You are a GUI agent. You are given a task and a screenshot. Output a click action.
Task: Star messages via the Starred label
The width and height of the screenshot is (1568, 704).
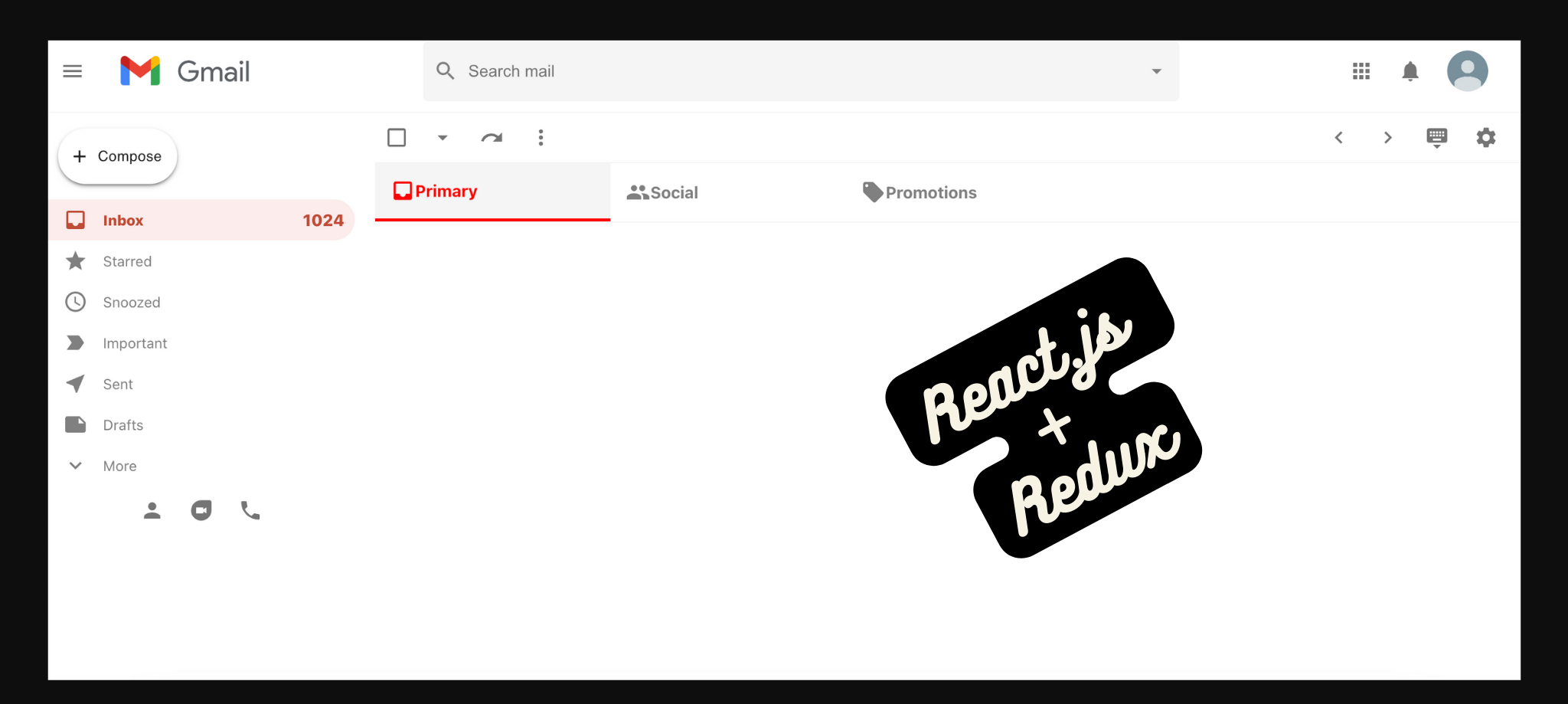click(x=127, y=260)
